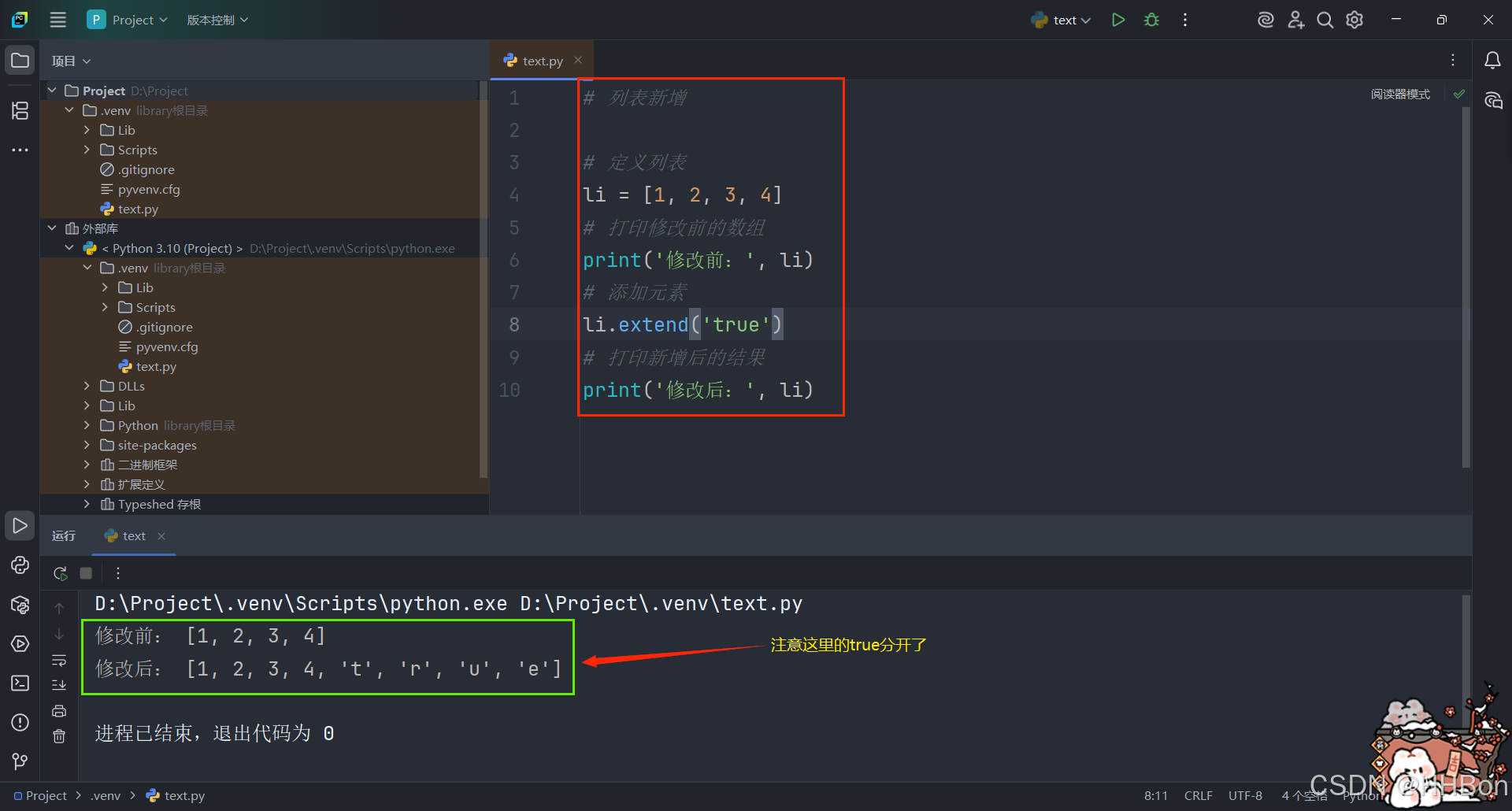
Task: Toggle soft-wrap in run console
Action: point(59,661)
